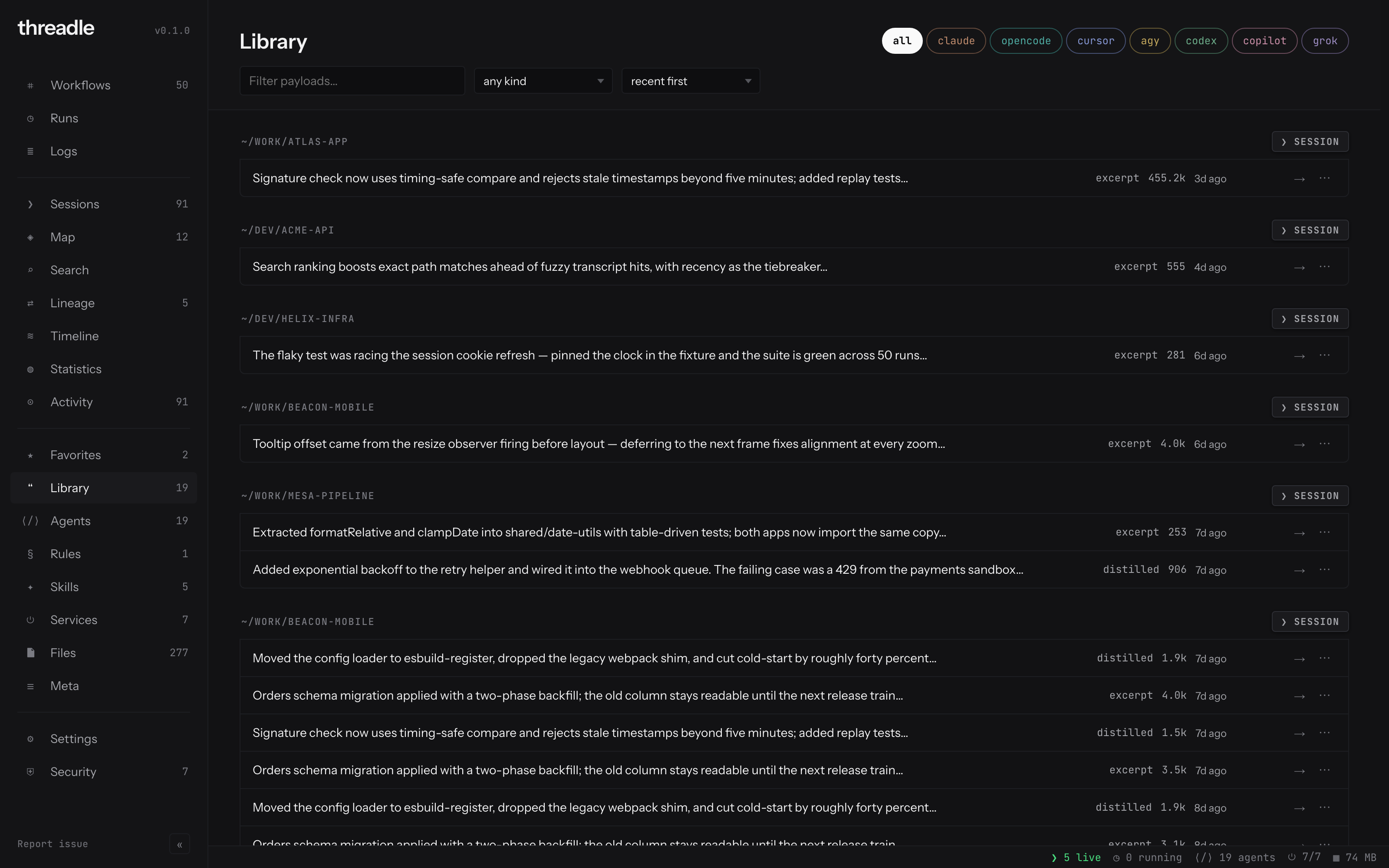1389x868 pixels.
Task: Click the threadle logo
Action: coord(56,27)
